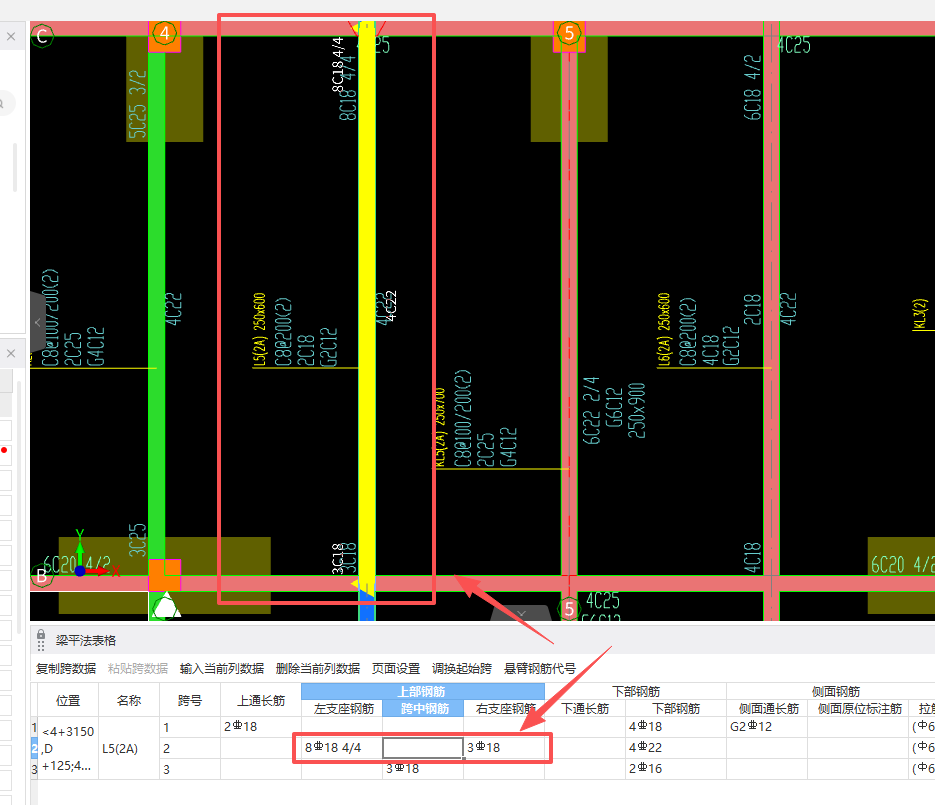
Task: Select the 2⌀18 top through bar cell
Action: click(x=261, y=726)
